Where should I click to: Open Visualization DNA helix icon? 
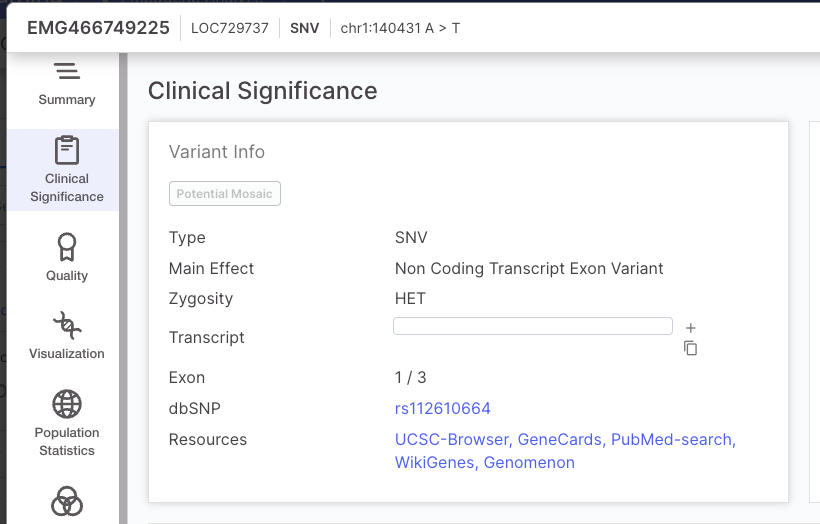coord(67,325)
